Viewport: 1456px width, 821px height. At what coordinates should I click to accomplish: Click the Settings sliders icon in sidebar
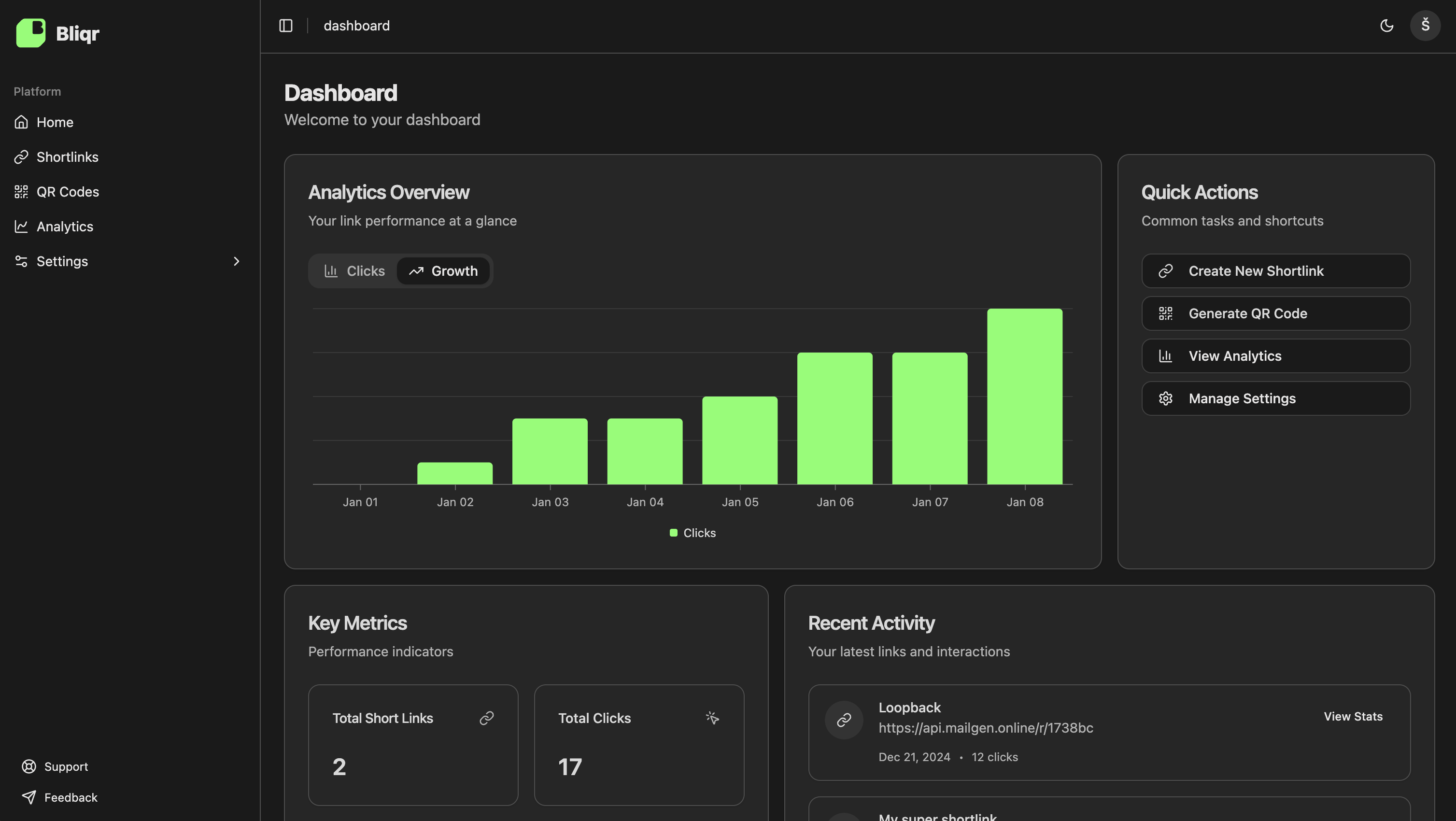21,261
